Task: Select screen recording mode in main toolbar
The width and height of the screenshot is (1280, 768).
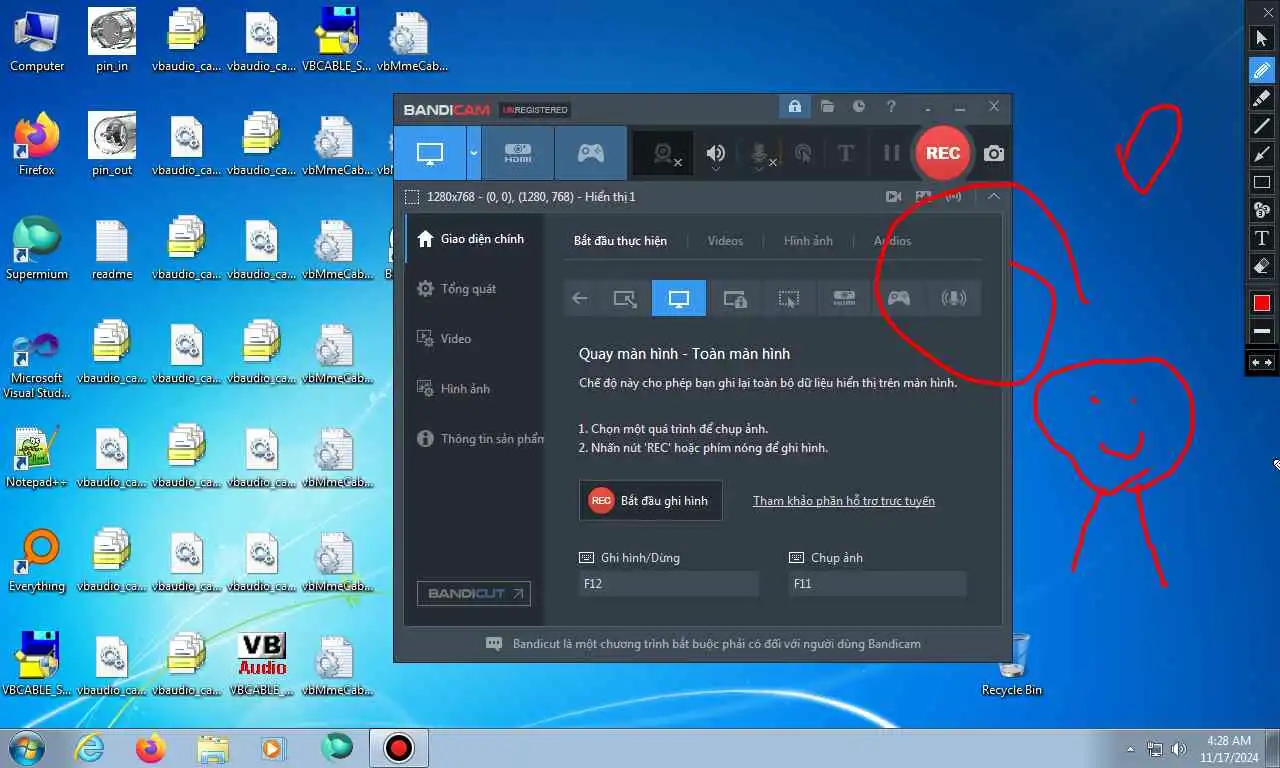Action: [x=430, y=153]
